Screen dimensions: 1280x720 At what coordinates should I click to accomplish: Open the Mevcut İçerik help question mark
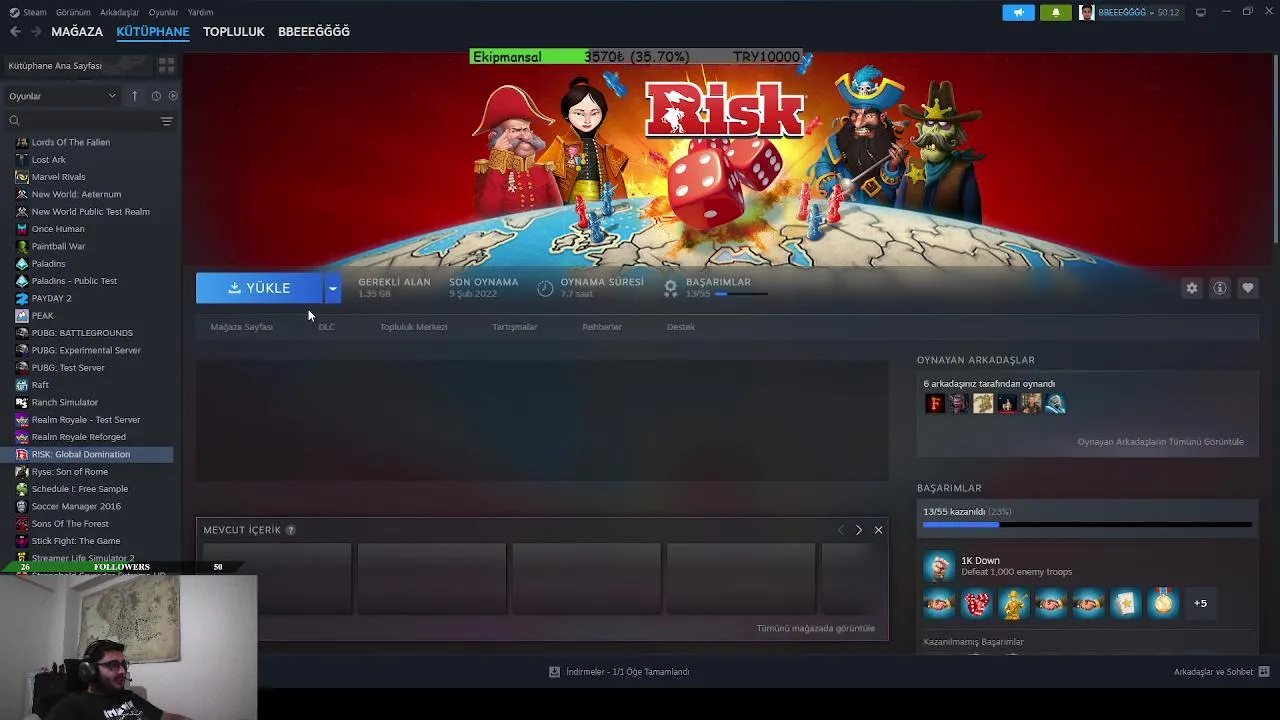[291, 530]
